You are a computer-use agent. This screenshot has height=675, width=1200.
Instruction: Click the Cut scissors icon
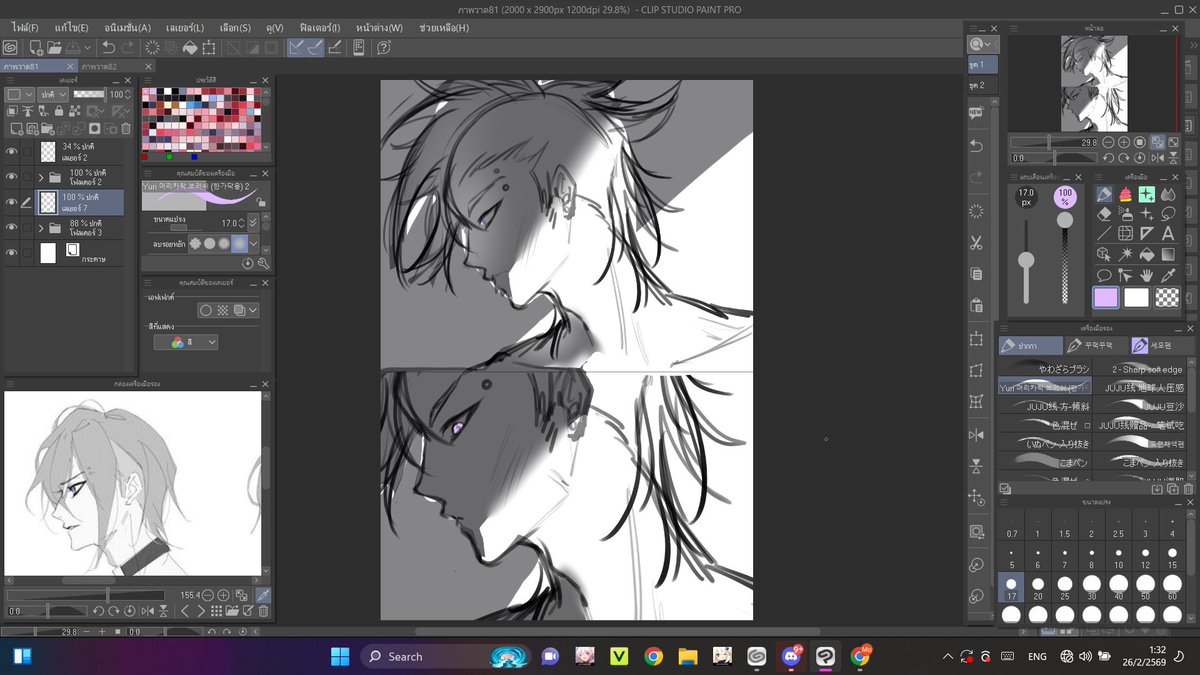pyautogui.click(x=976, y=243)
